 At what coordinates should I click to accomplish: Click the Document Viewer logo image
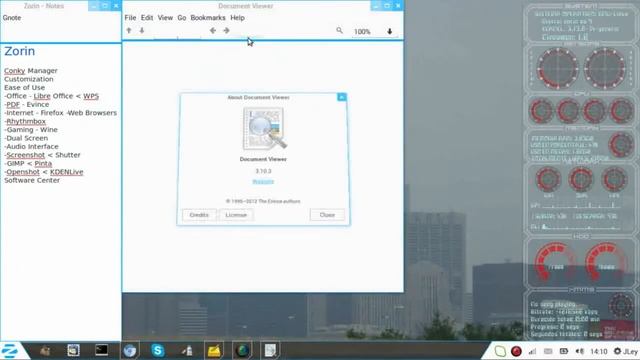click(264, 128)
